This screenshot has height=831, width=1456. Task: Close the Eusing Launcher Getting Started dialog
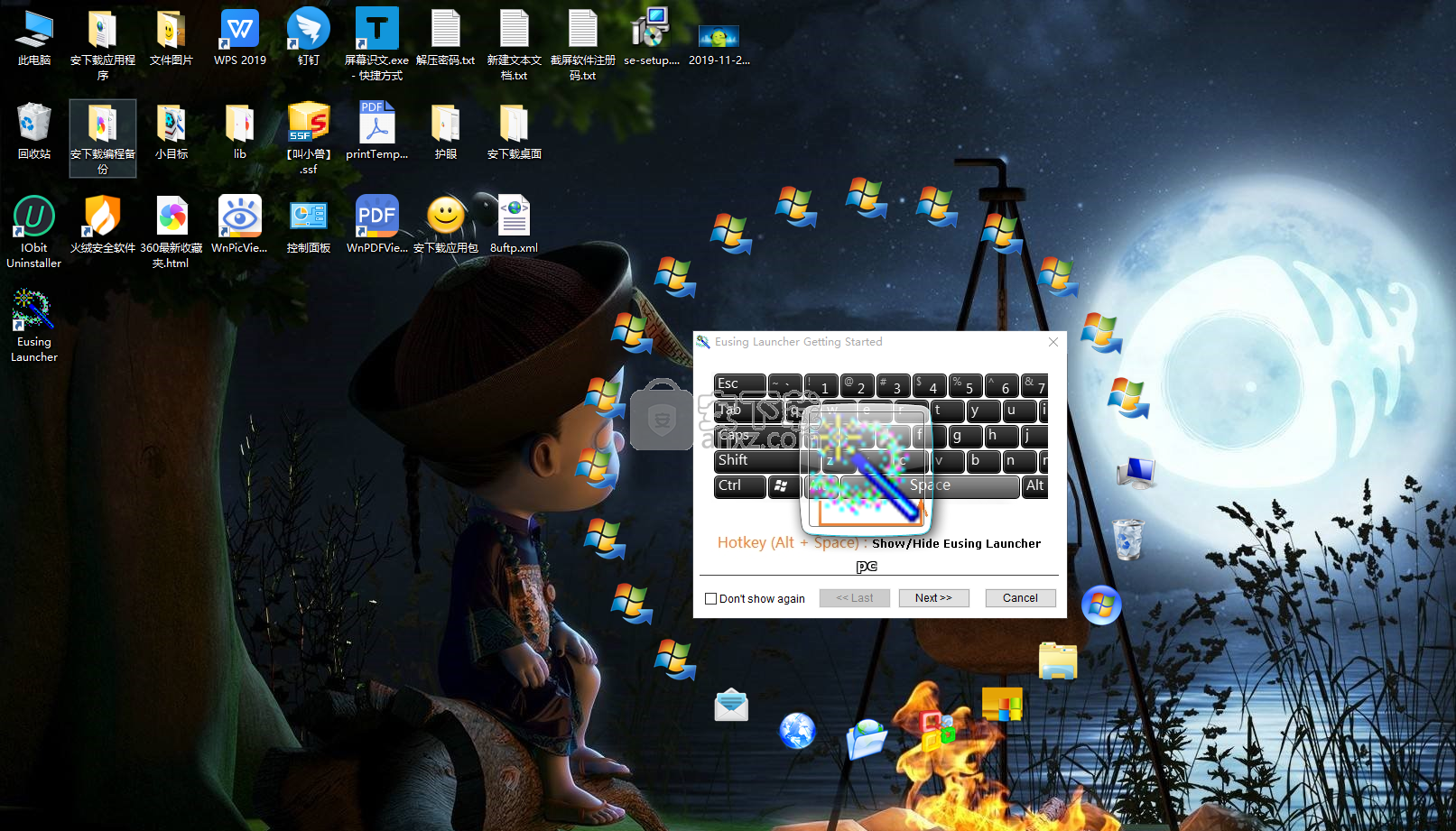point(1053,342)
